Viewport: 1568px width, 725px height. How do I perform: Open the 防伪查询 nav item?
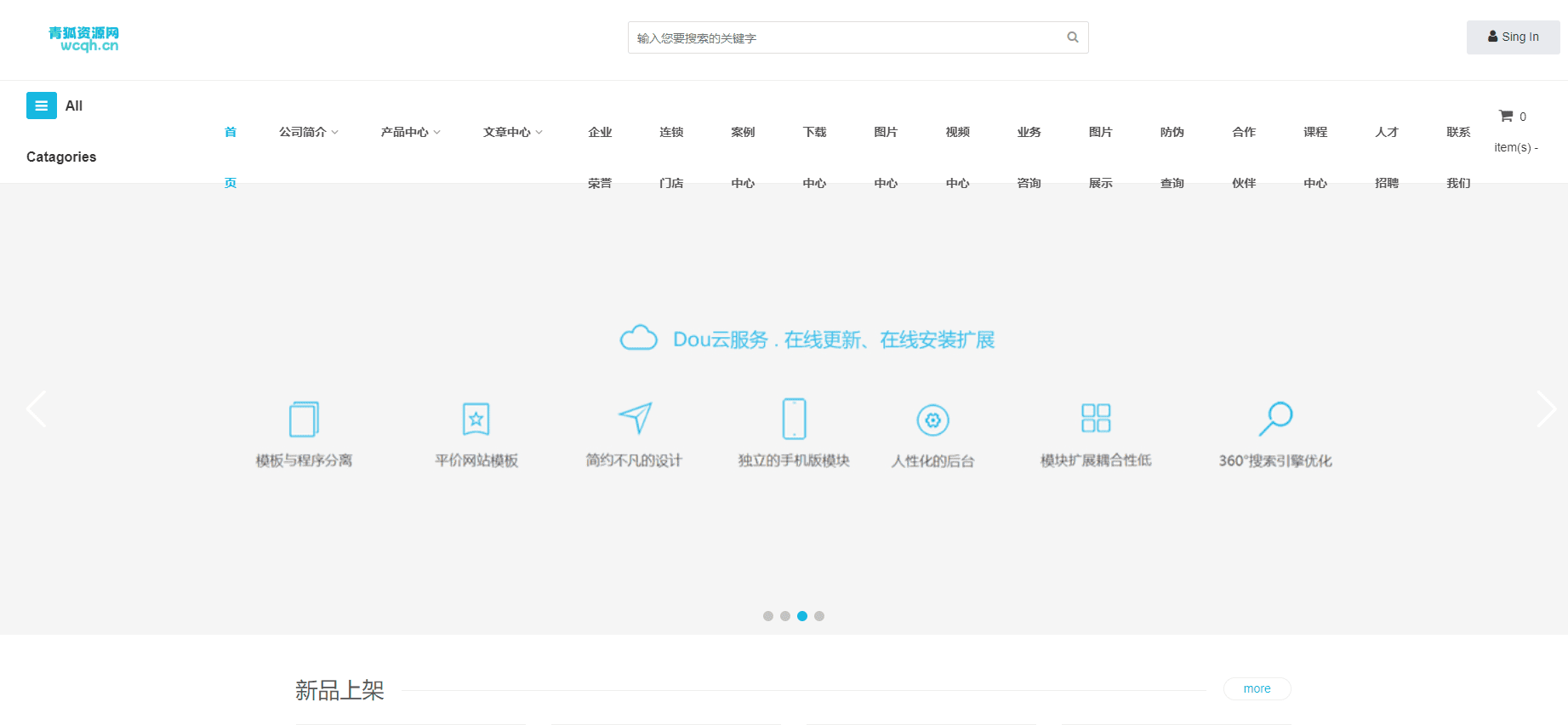click(x=1172, y=157)
